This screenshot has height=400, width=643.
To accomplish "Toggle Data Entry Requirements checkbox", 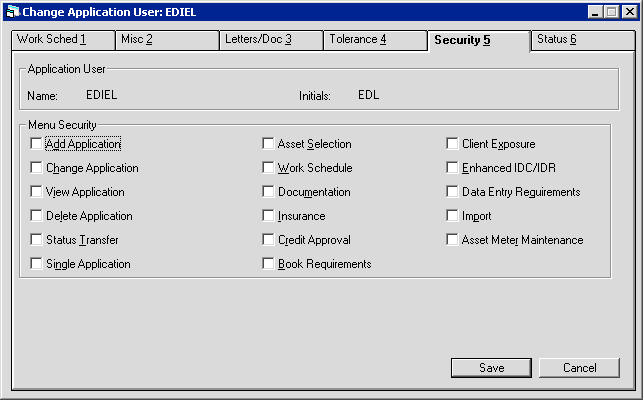I will pos(452,192).
